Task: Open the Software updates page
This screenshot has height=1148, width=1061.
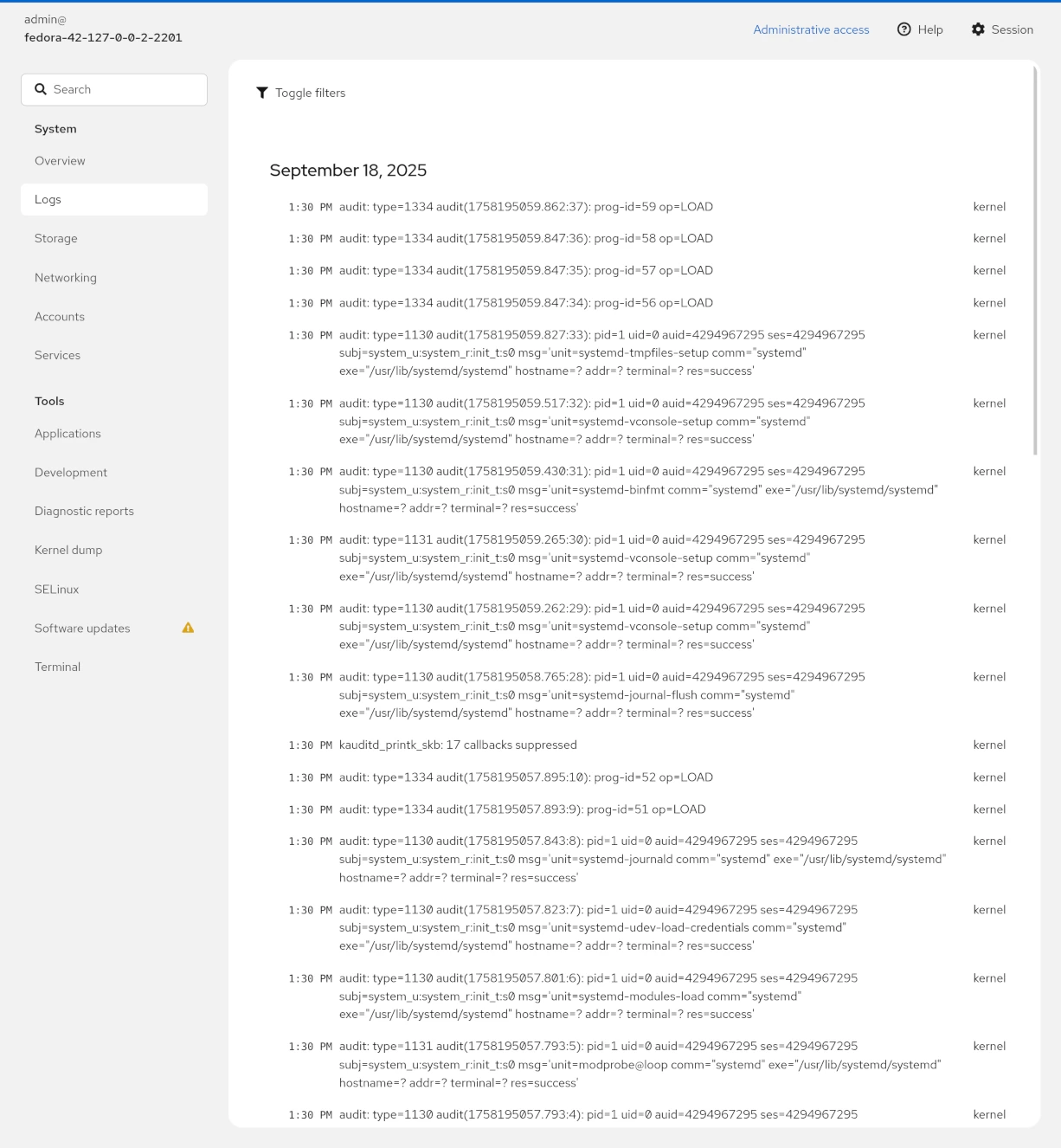Action: (x=81, y=628)
